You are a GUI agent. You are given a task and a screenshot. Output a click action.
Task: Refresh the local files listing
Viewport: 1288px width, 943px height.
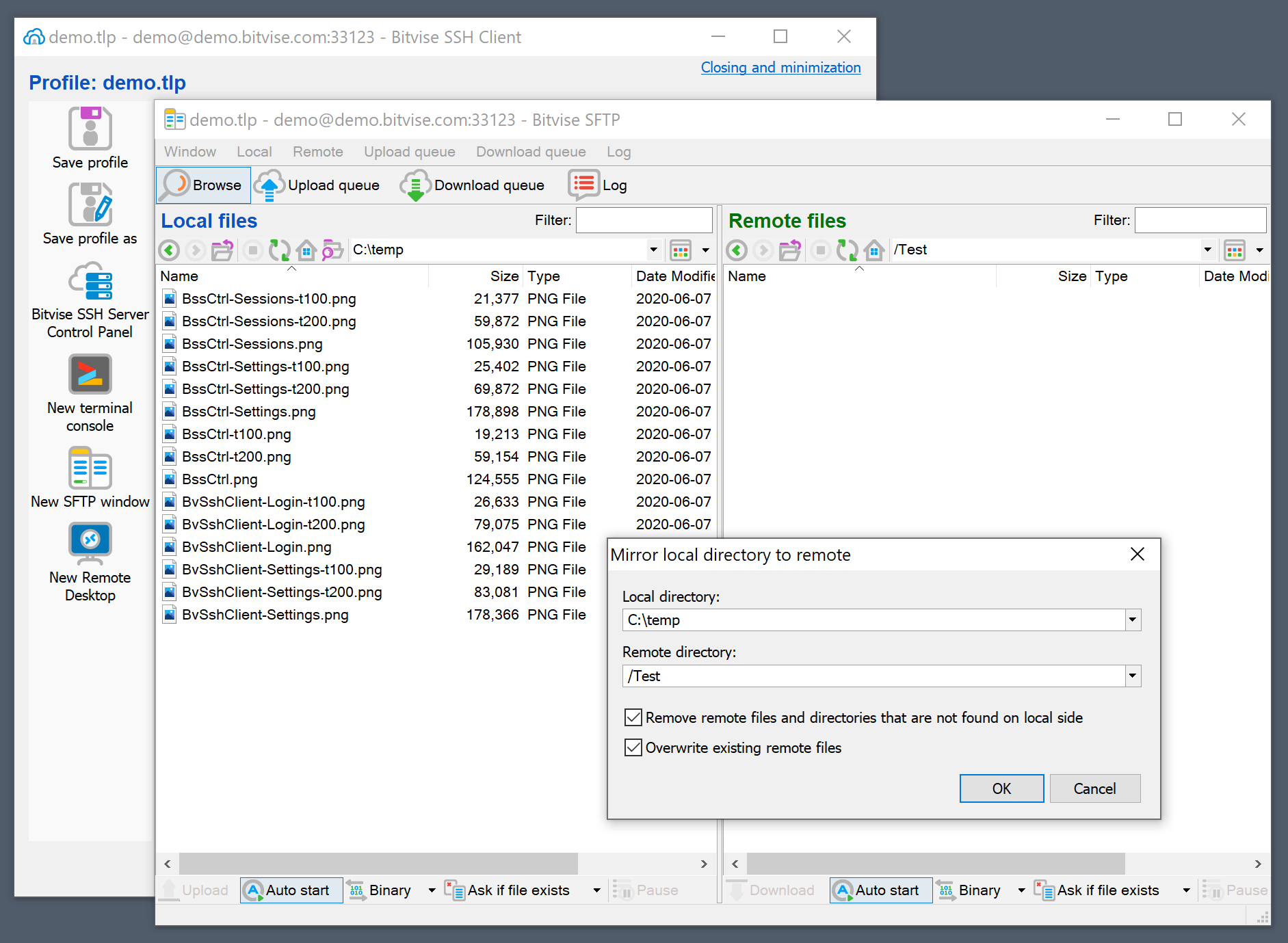coord(279,250)
